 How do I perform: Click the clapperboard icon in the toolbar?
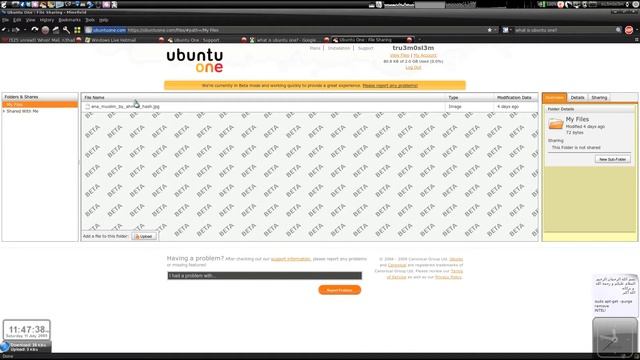point(56,30)
